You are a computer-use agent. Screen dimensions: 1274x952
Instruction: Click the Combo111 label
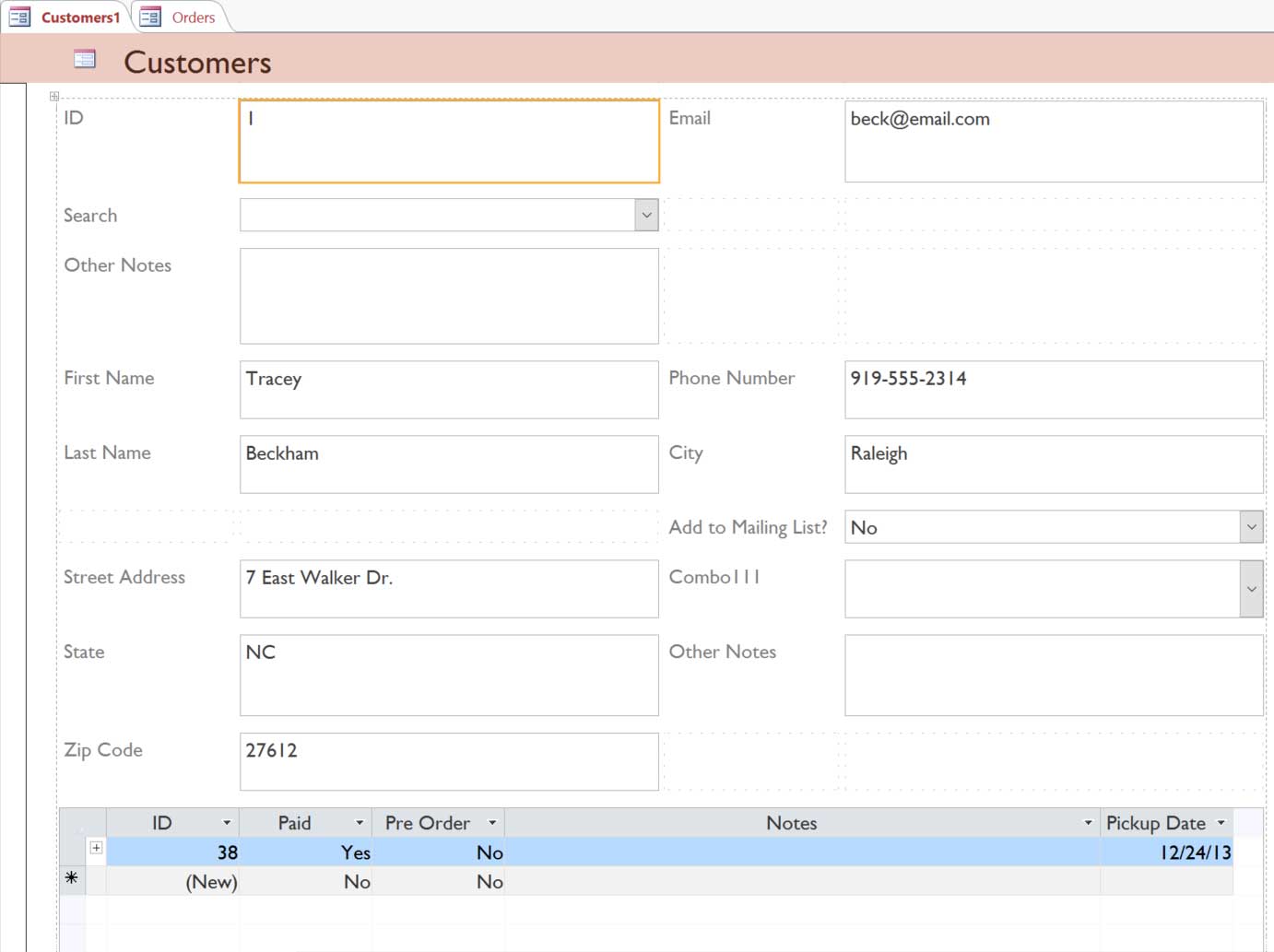point(714,577)
